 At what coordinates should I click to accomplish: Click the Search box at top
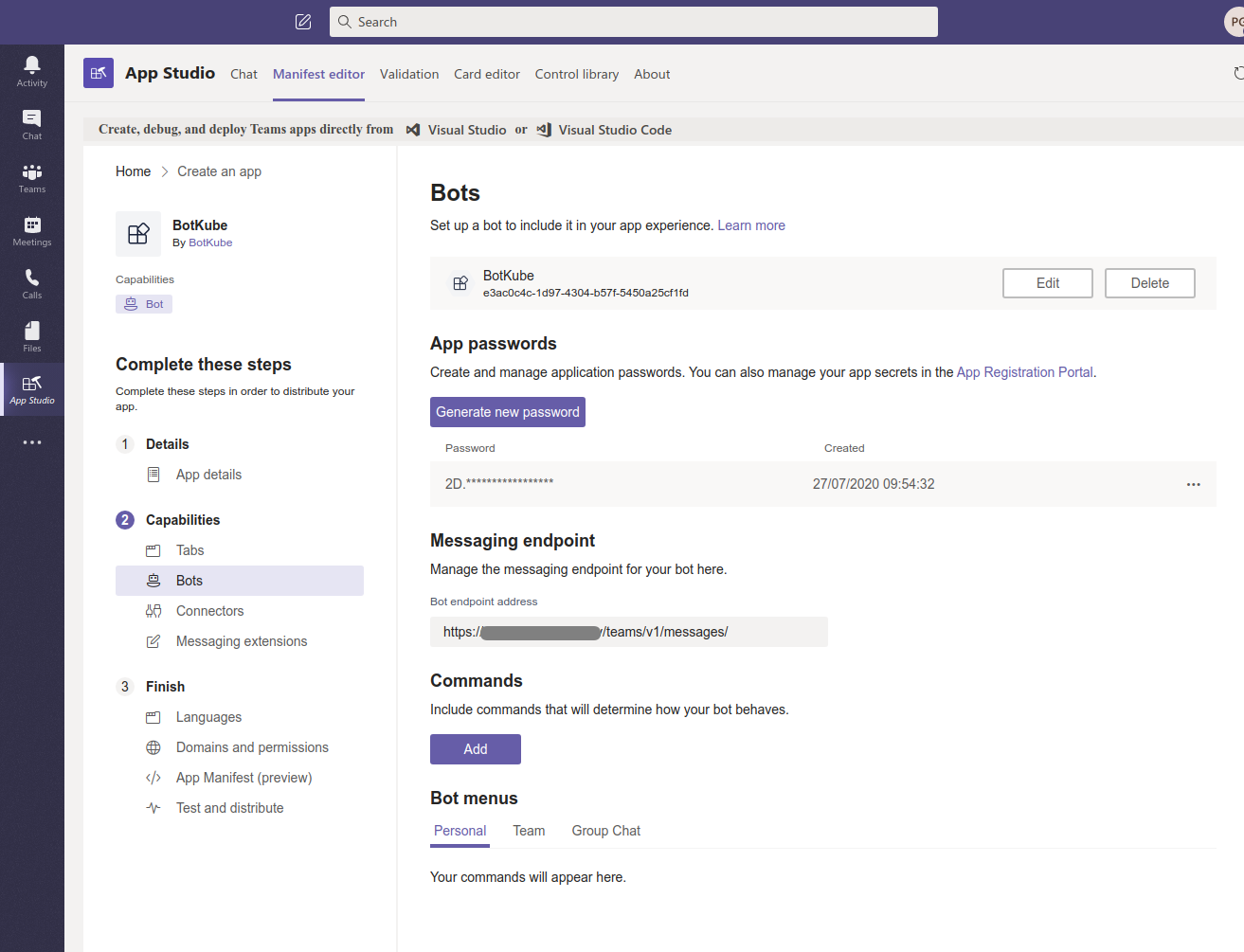pos(634,22)
